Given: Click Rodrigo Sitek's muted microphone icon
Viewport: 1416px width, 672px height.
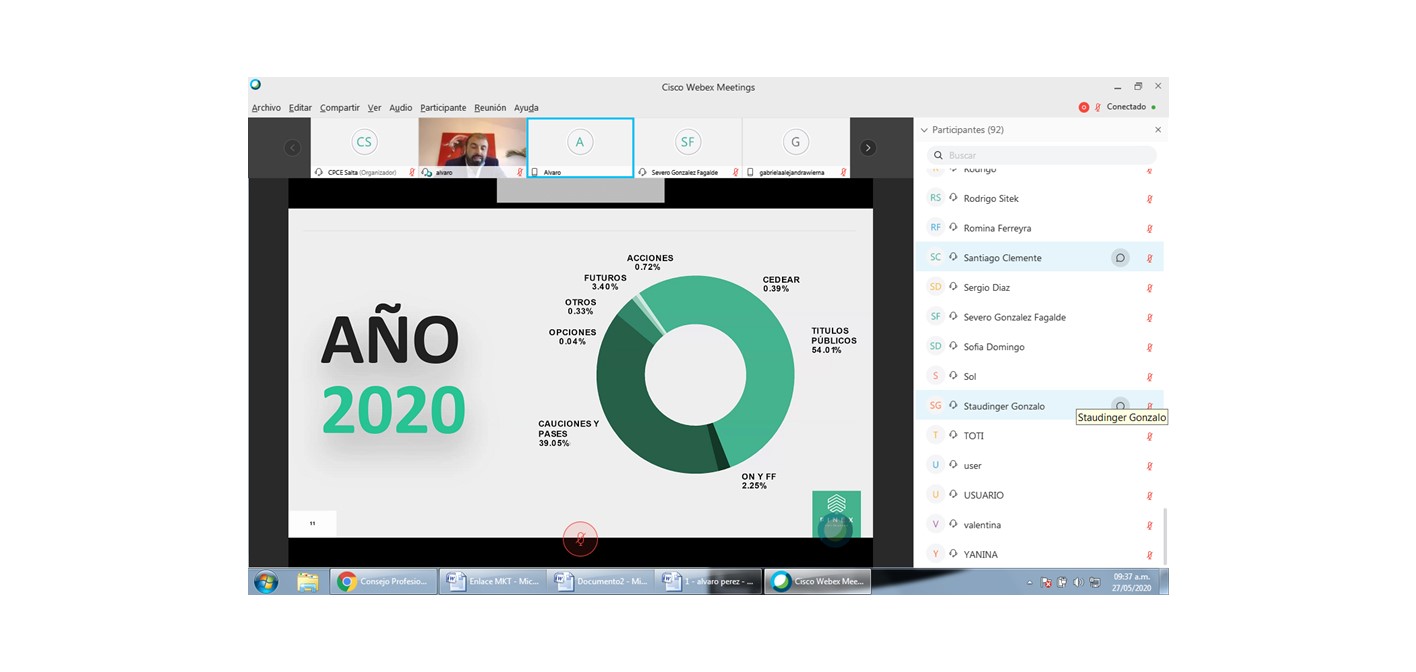Looking at the screenshot, I should [1150, 199].
